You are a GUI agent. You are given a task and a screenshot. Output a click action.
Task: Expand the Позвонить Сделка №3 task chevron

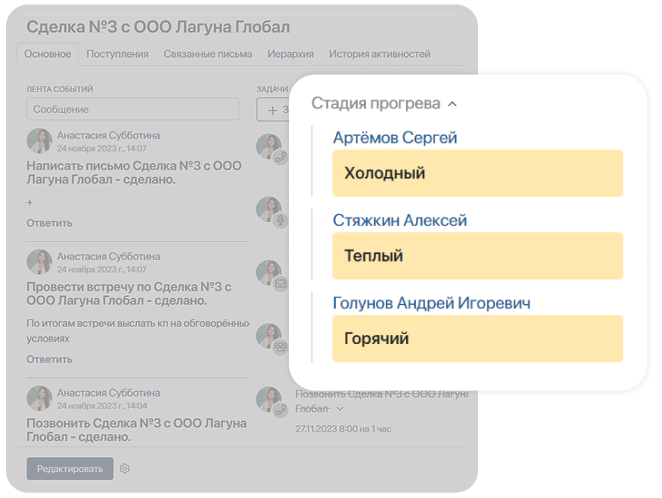point(339,409)
